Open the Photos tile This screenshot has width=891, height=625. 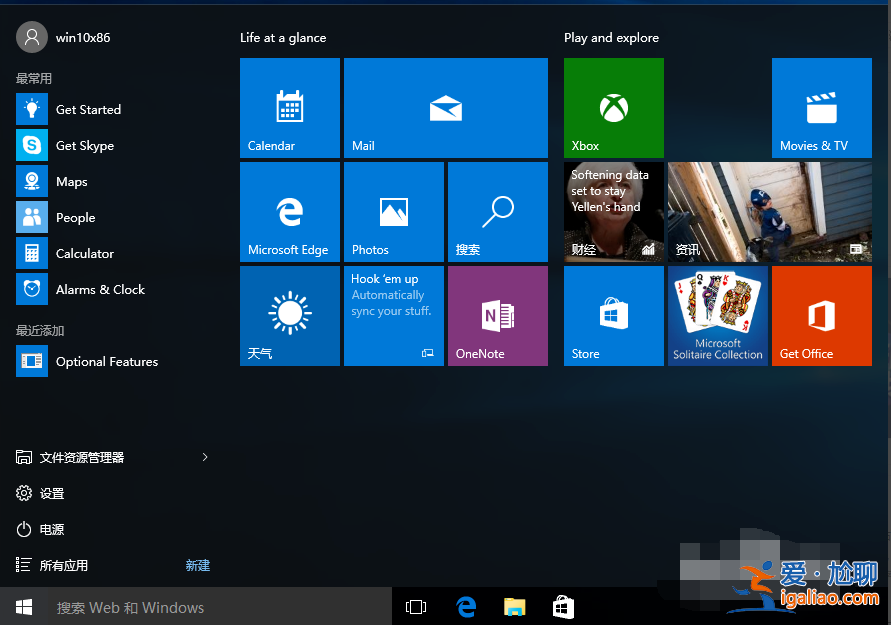tap(393, 211)
